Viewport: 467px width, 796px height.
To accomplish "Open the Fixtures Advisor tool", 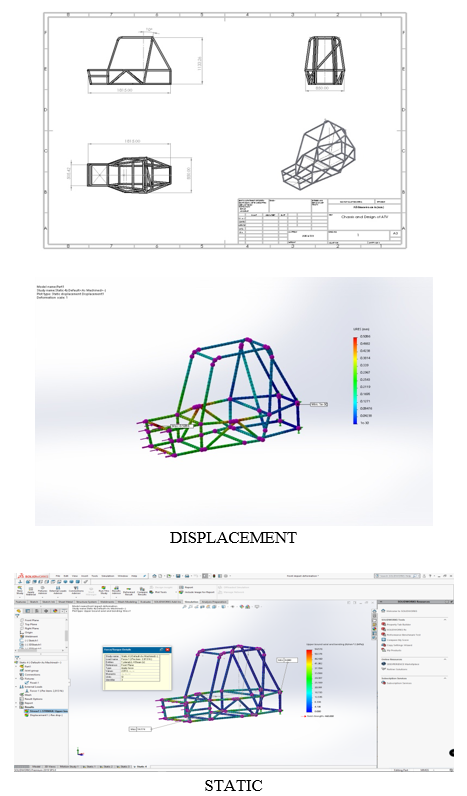I will pyautogui.click(x=43, y=591).
